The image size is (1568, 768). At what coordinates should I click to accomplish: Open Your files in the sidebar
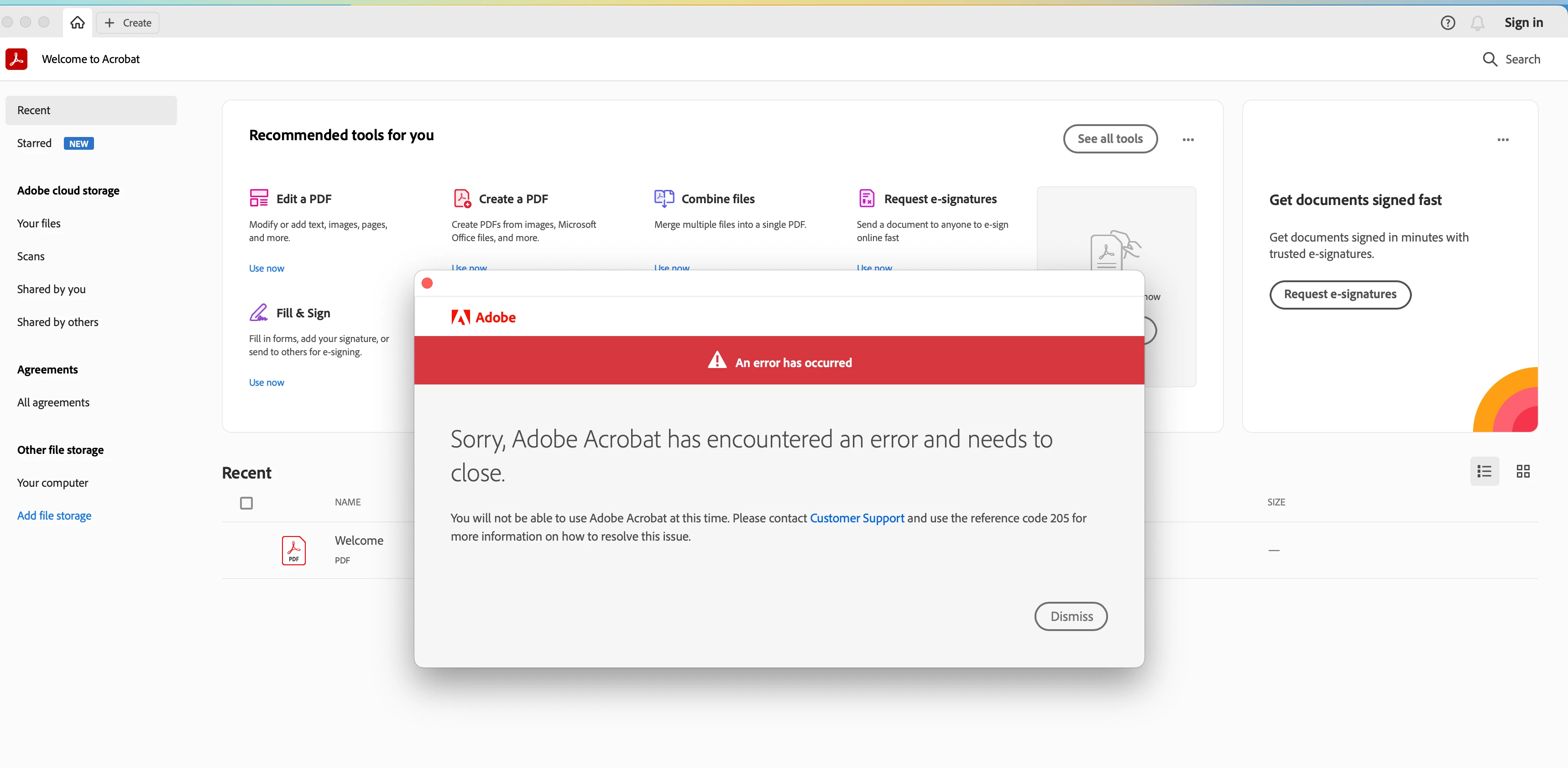point(38,224)
